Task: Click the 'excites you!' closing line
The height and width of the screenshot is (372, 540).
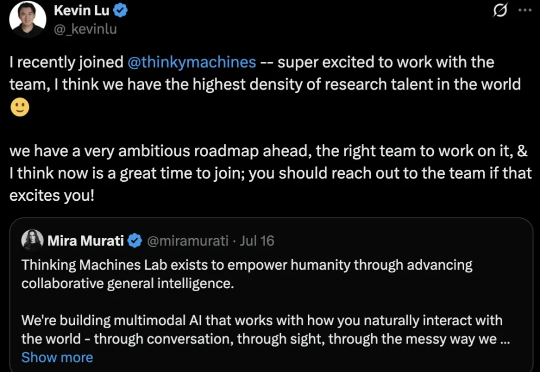Action: click(x=52, y=196)
